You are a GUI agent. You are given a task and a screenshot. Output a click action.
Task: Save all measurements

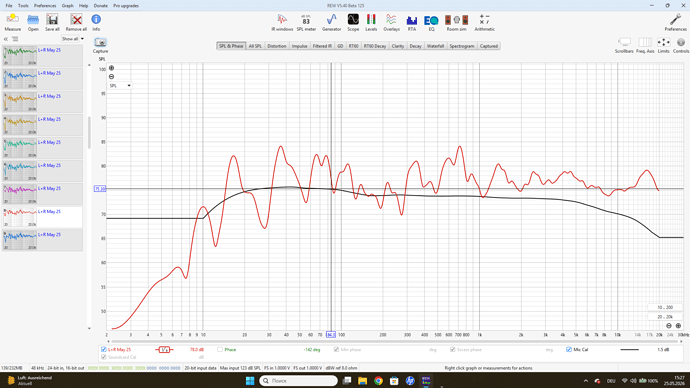tap(52, 22)
